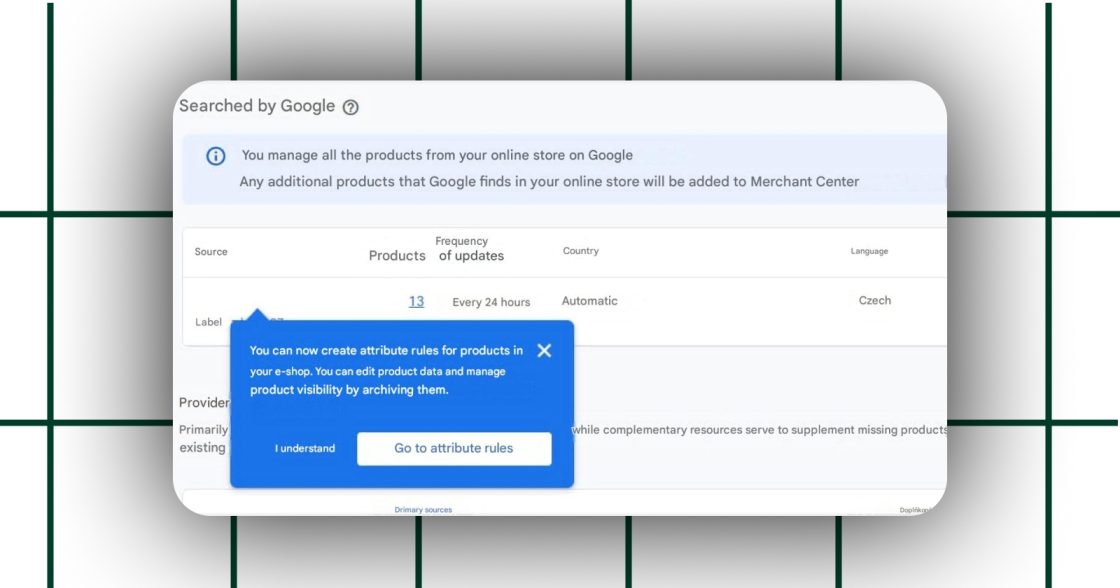1120x588 pixels.
Task: Click the info icon in the blue banner
Action: pos(216,156)
